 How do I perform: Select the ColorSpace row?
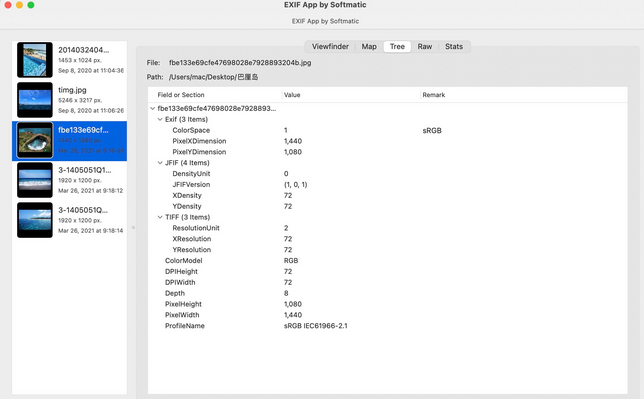click(388, 130)
